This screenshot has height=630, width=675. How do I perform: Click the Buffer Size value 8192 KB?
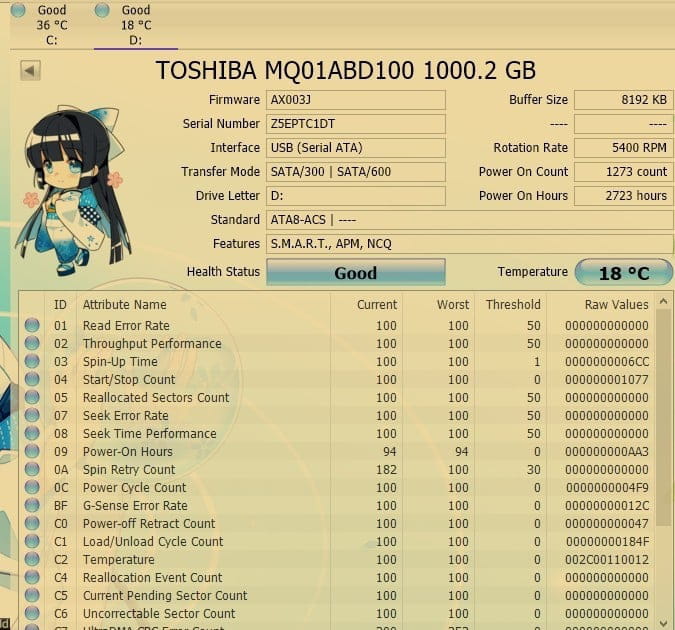click(x=622, y=100)
